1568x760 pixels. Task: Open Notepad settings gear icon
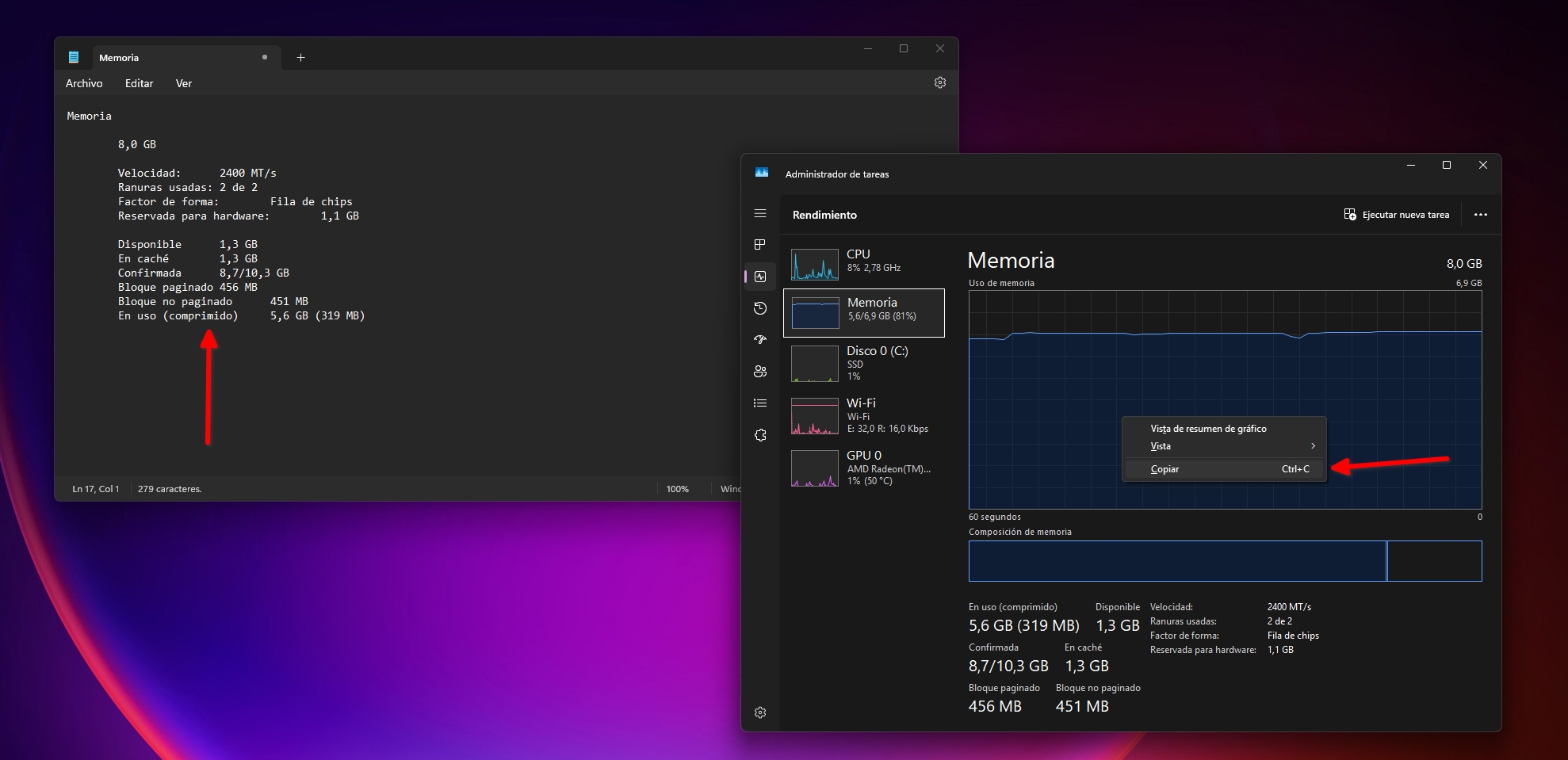[940, 82]
